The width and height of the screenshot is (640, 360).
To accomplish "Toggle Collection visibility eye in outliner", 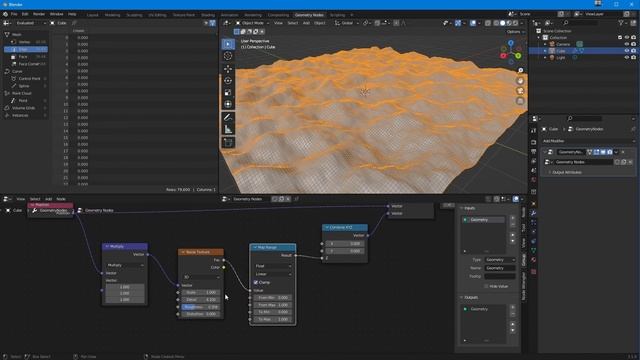I will click(x=627, y=38).
